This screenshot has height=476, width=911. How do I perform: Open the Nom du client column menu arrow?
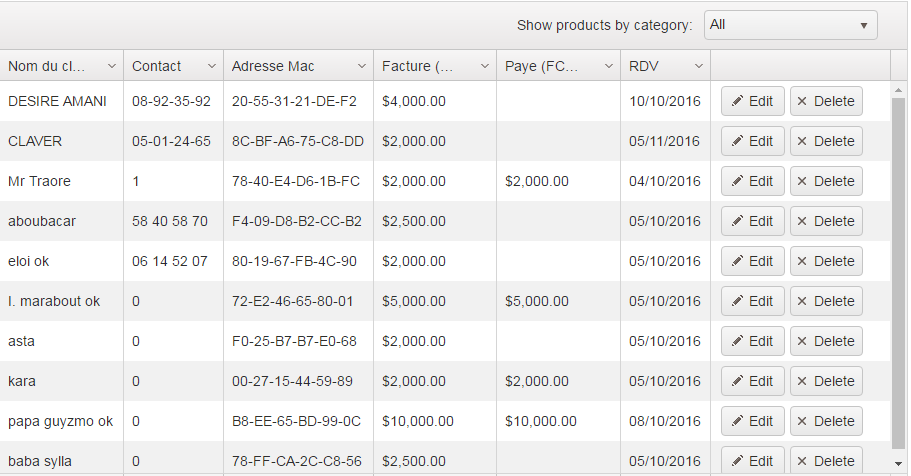click(x=110, y=66)
